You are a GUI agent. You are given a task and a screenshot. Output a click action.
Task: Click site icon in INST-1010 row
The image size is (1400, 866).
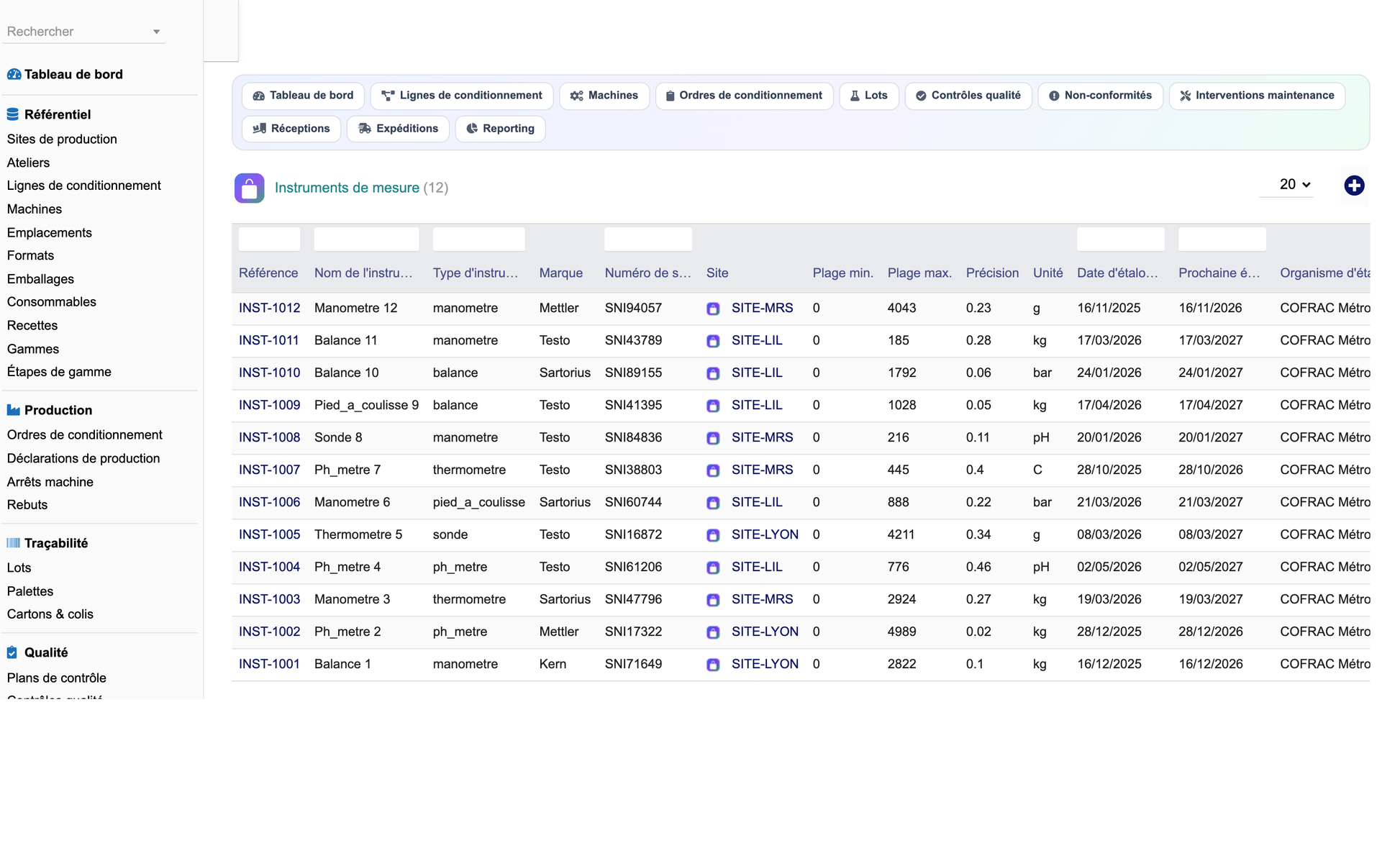[x=713, y=373]
